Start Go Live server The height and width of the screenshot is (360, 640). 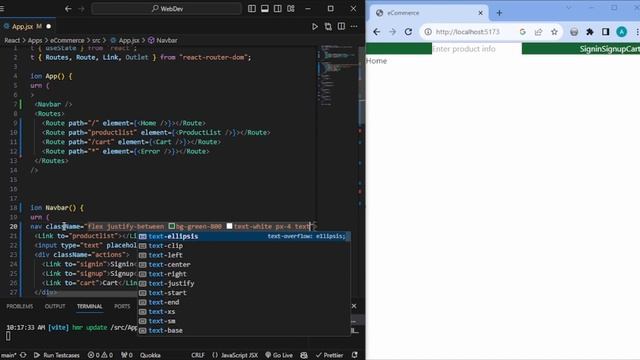[279, 355]
